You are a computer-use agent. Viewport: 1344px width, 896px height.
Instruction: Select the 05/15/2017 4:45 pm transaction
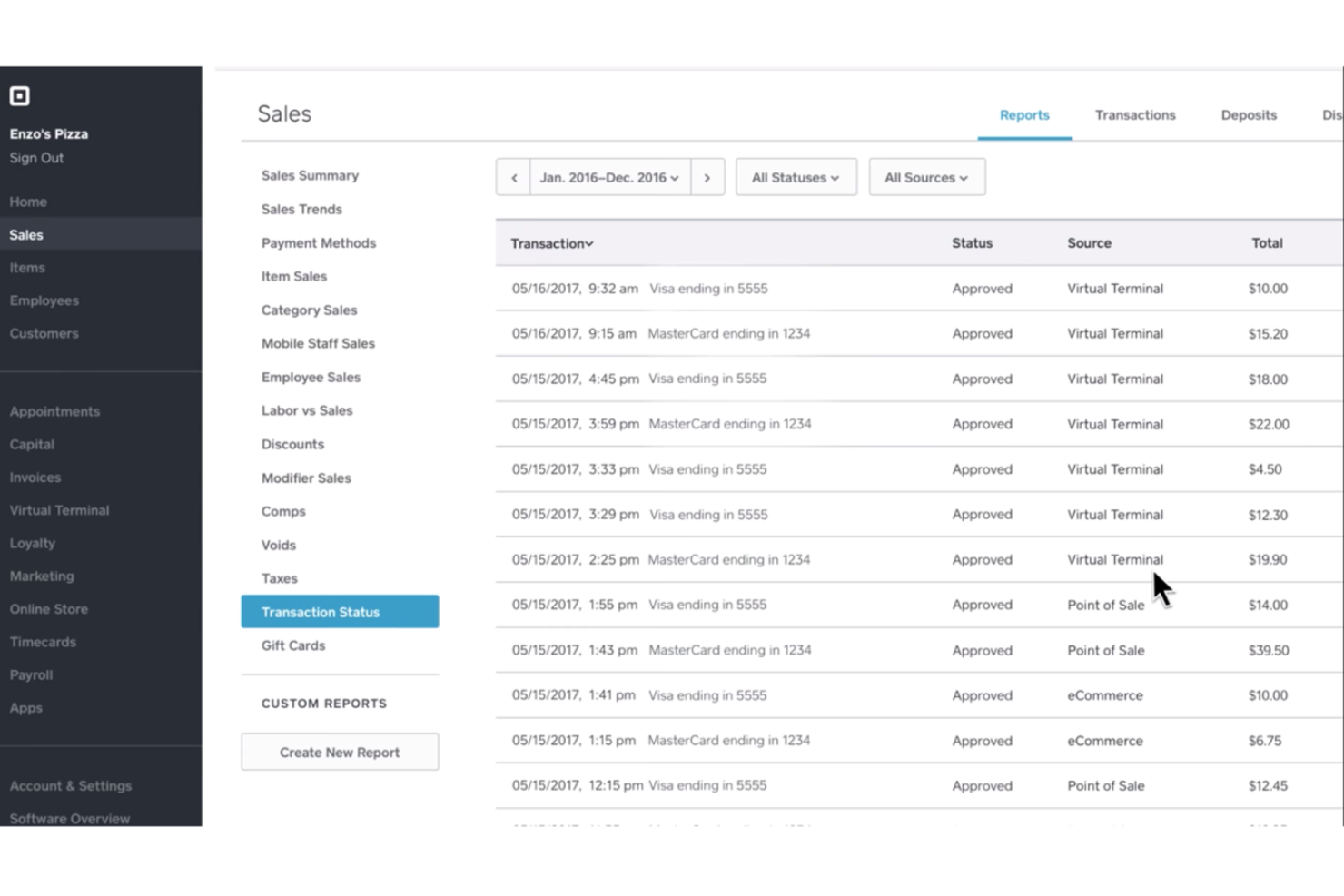(x=919, y=379)
